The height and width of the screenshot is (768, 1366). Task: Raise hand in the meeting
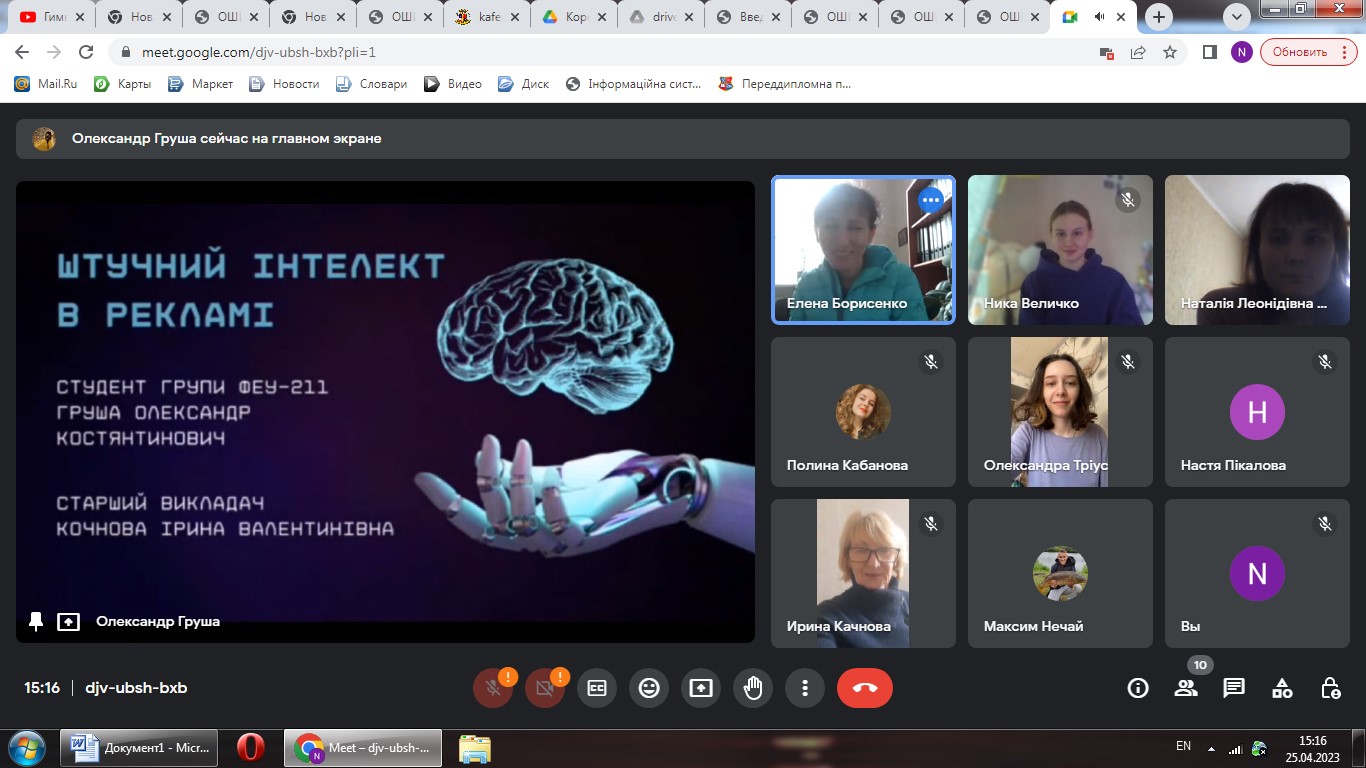tap(753, 688)
